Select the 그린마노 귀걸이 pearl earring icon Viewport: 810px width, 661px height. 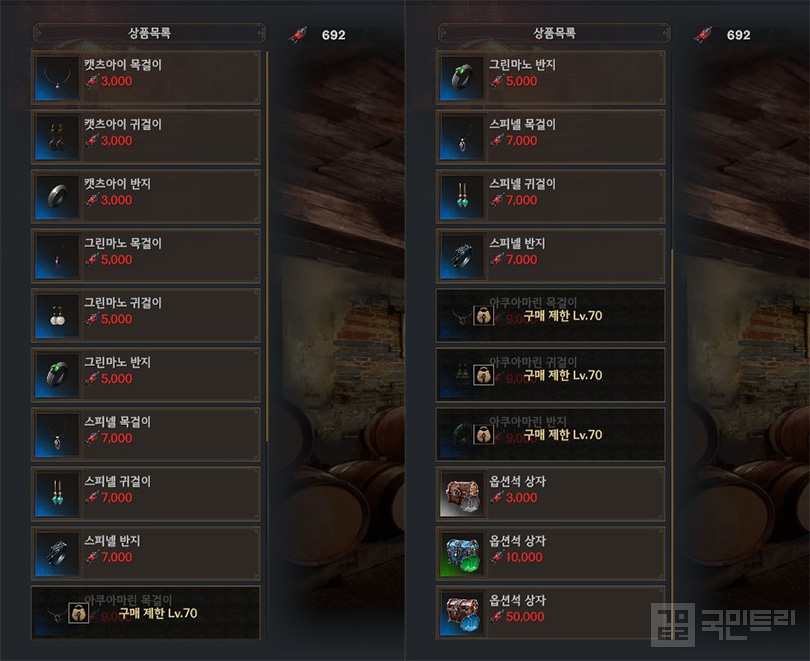point(57,316)
